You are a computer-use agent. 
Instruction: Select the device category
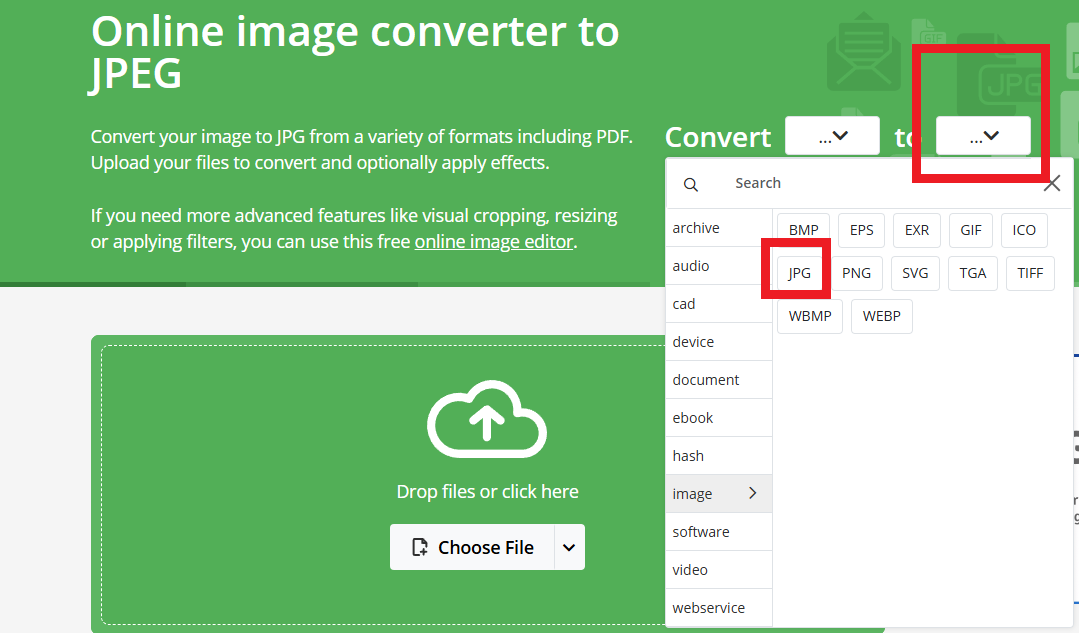click(718, 341)
